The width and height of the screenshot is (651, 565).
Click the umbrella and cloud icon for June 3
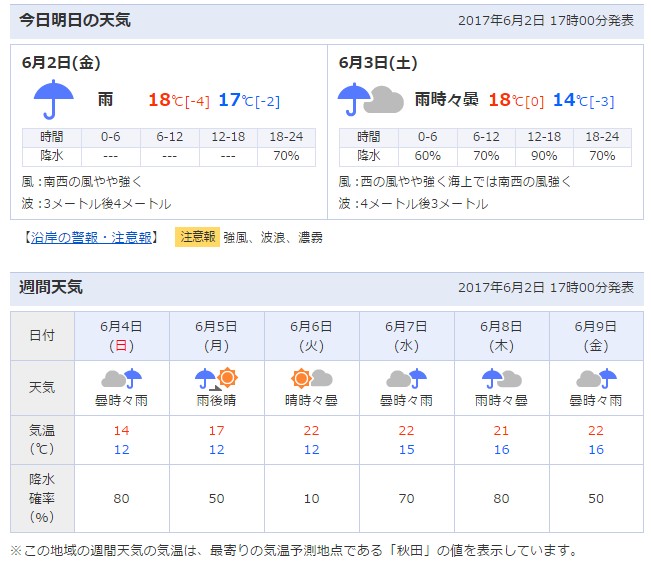click(370, 99)
